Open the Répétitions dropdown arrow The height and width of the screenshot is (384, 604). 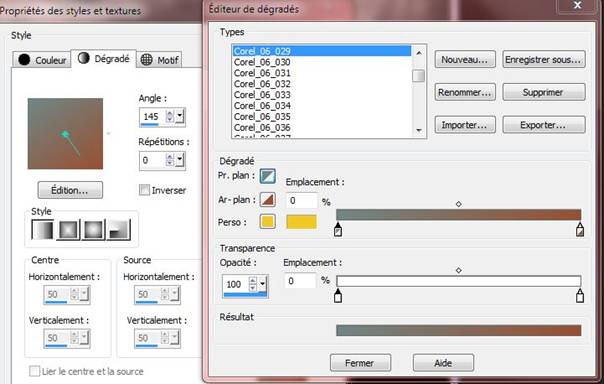(x=180, y=160)
